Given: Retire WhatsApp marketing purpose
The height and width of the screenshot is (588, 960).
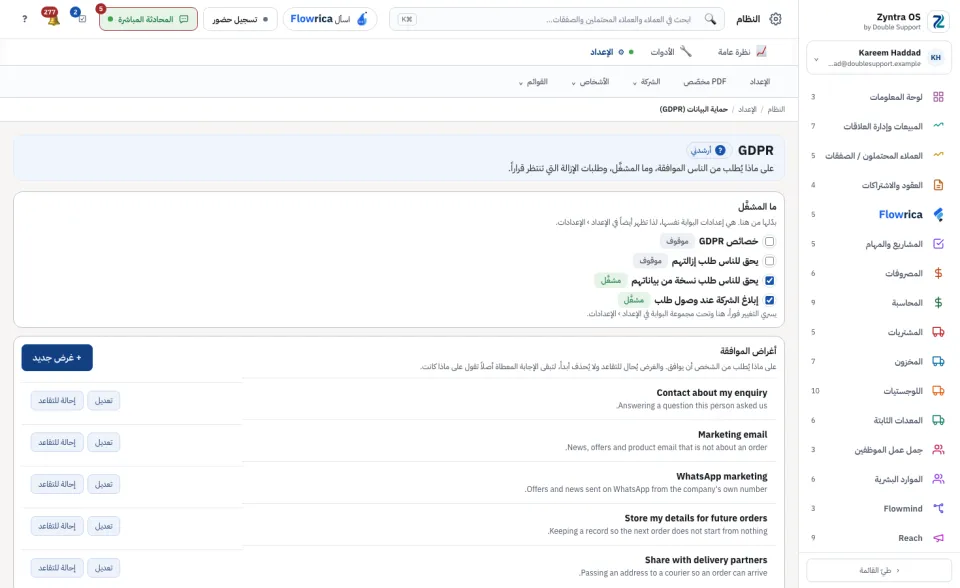Looking at the screenshot, I should [x=57, y=484].
